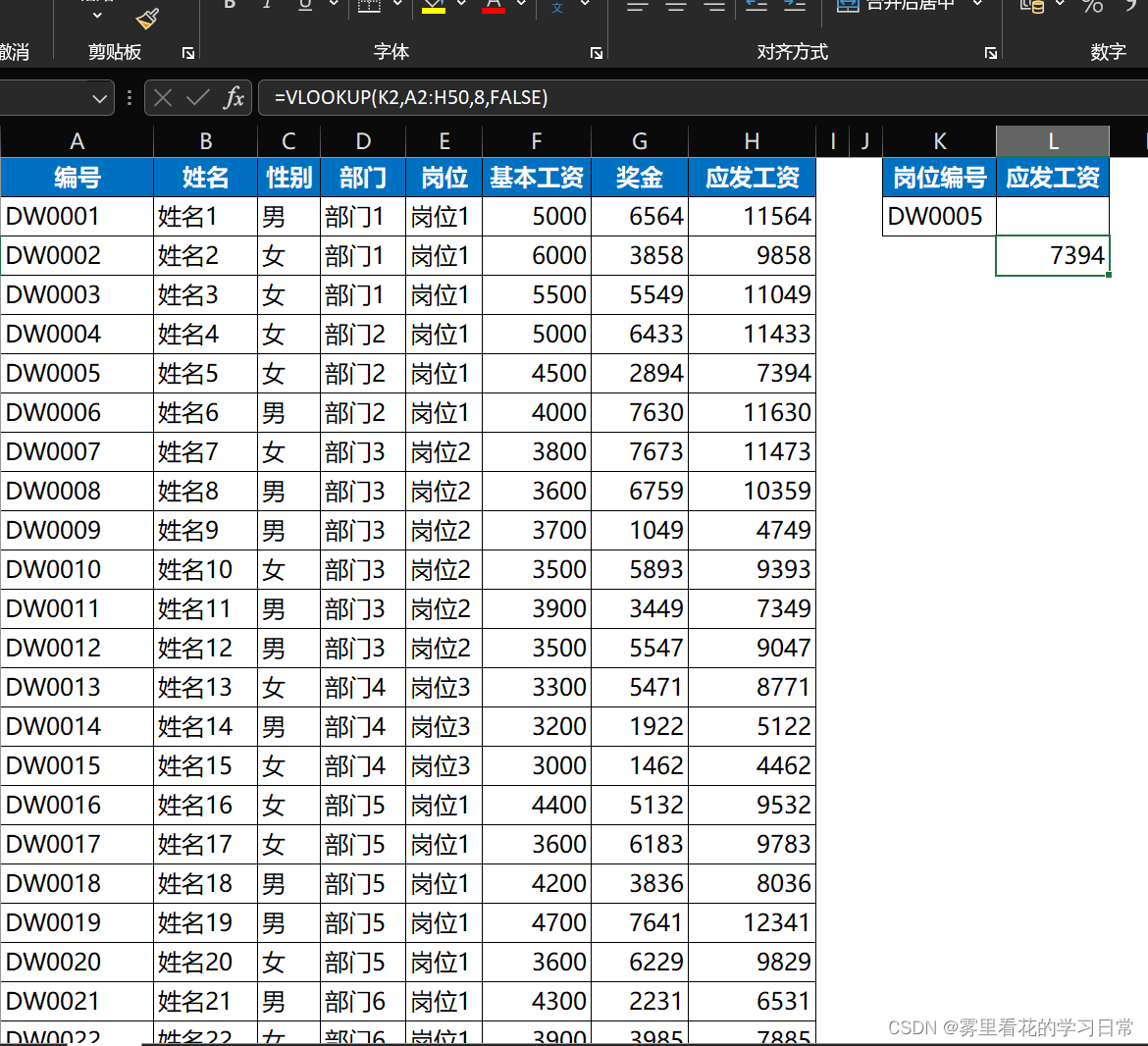Image resolution: width=1148 pixels, height=1046 pixels.
Task: Expand the font color dropdown arrow
Action: click(x=521, y=4)
